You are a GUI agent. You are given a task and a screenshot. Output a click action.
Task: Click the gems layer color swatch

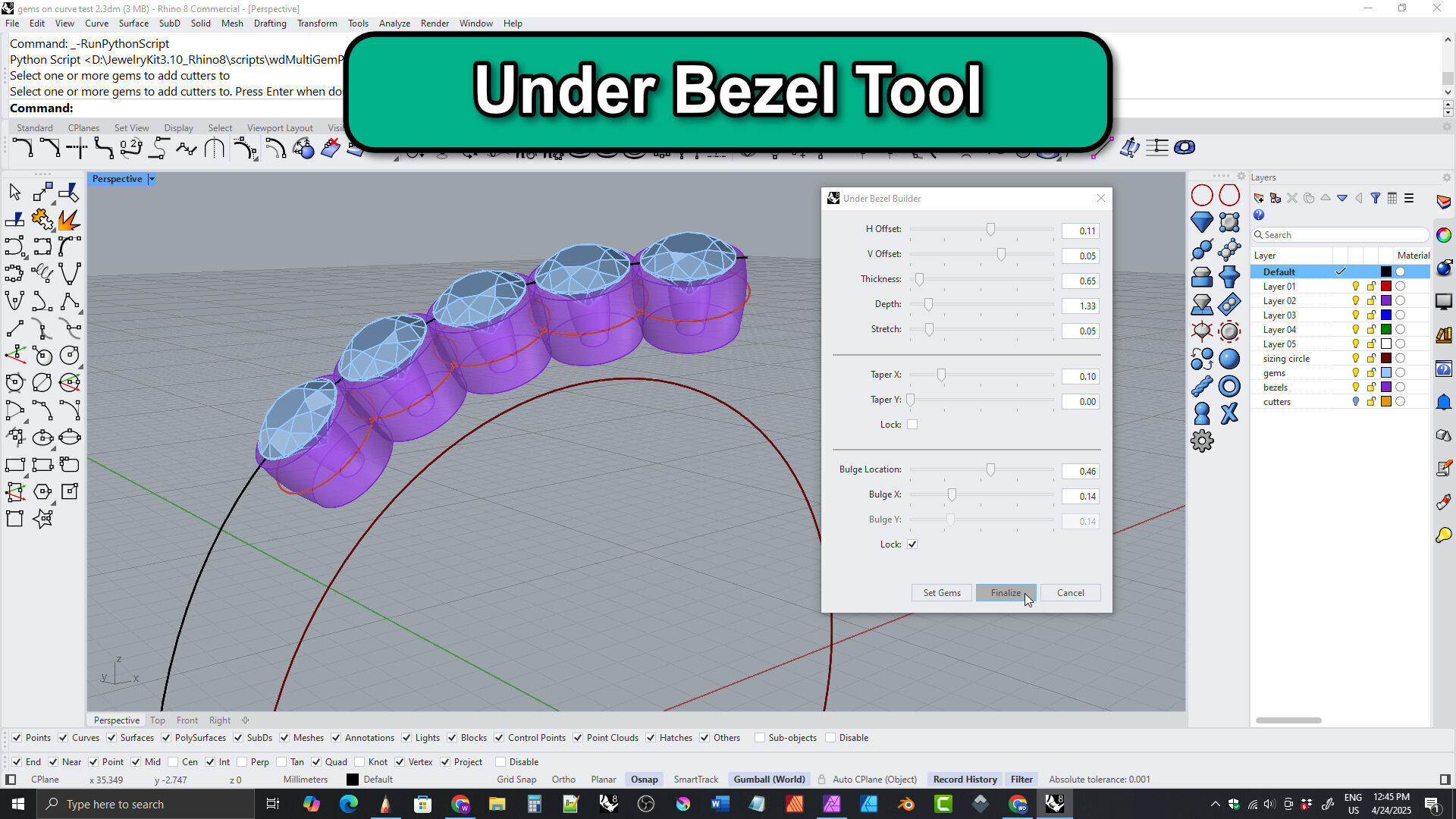(x=1385, y=373)
